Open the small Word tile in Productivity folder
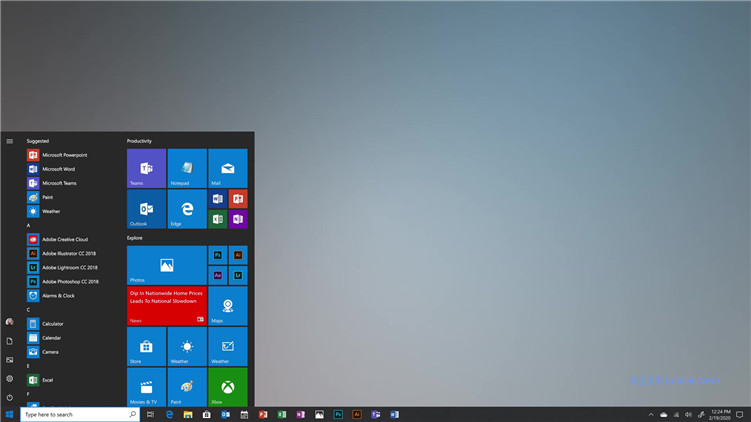 point(217,199)
